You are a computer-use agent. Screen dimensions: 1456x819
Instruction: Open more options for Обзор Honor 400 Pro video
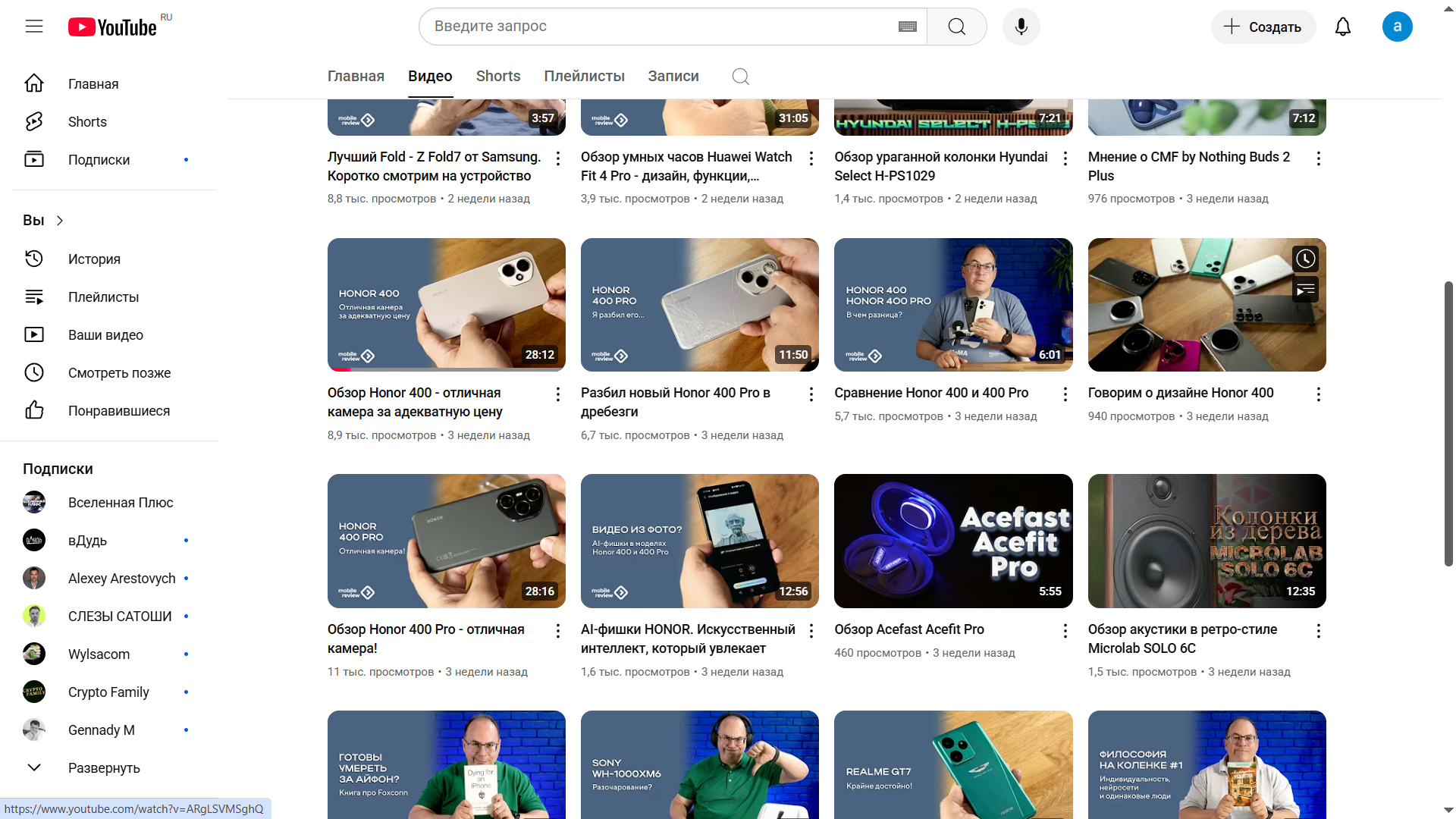(558, 631)
